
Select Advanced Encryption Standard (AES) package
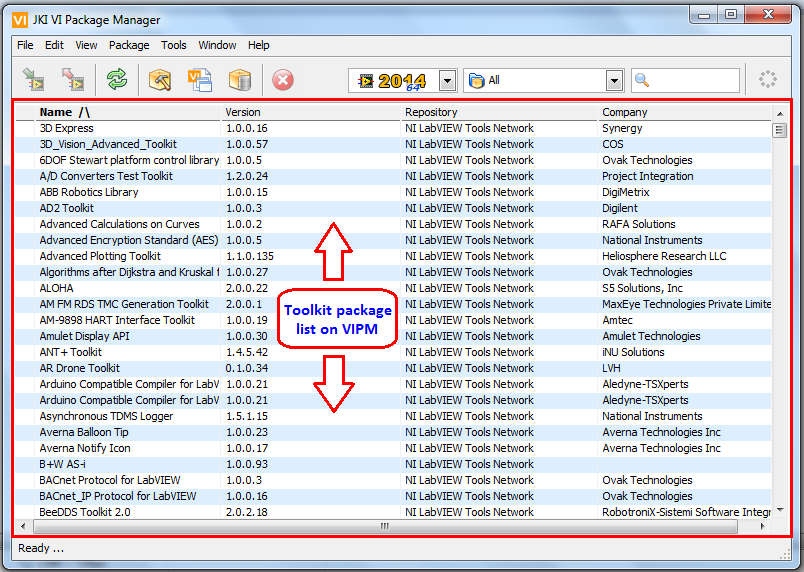pos(393,240)
